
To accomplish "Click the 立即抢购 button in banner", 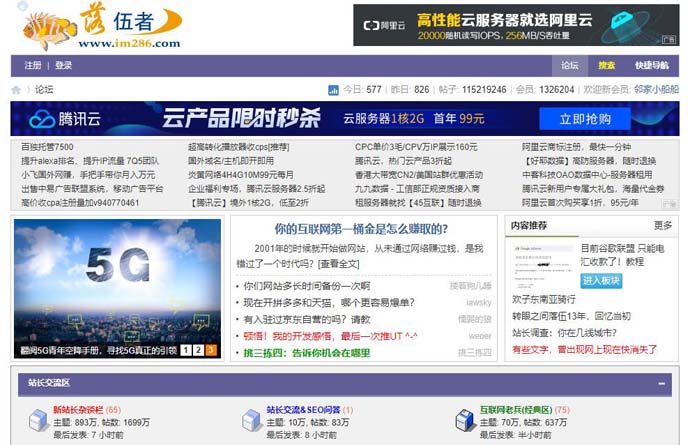I will coord(585,119).
